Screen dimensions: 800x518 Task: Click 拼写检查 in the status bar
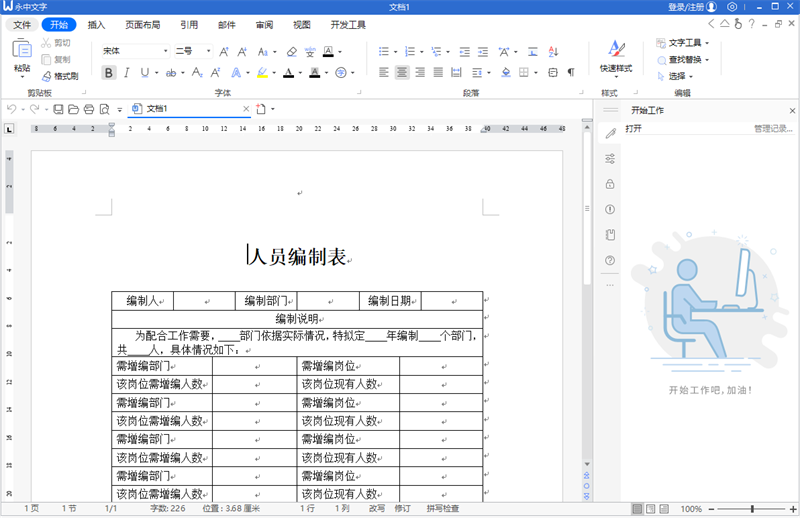tap(443, 508)
